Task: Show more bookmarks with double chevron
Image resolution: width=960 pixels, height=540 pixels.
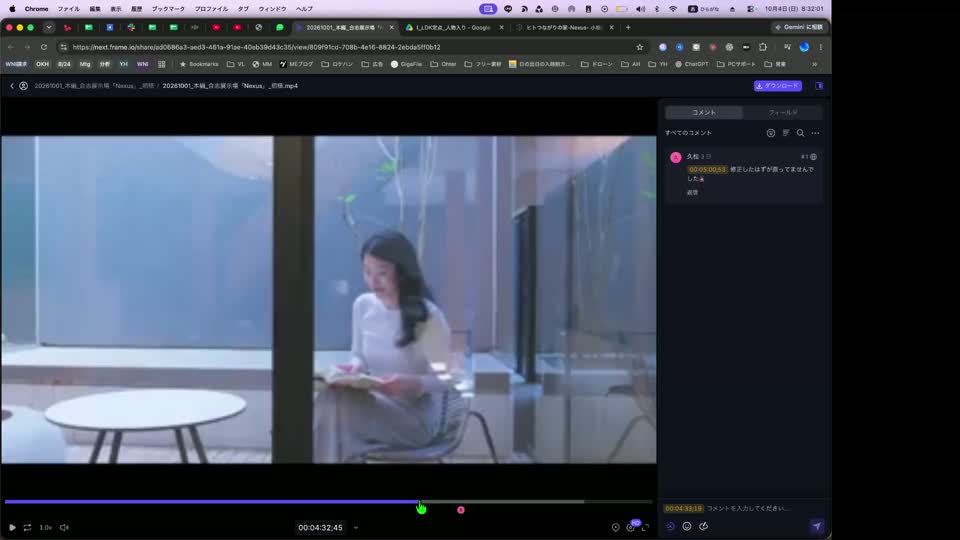Action: click(815, 64)
